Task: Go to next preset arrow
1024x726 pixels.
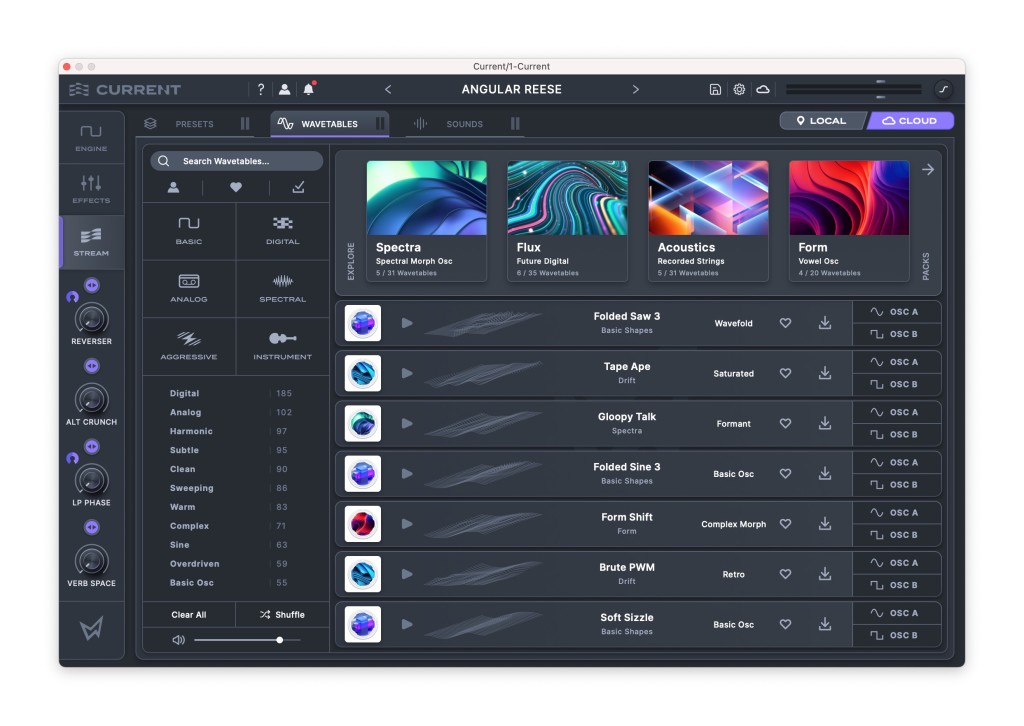Action: (x=635, y=89)
